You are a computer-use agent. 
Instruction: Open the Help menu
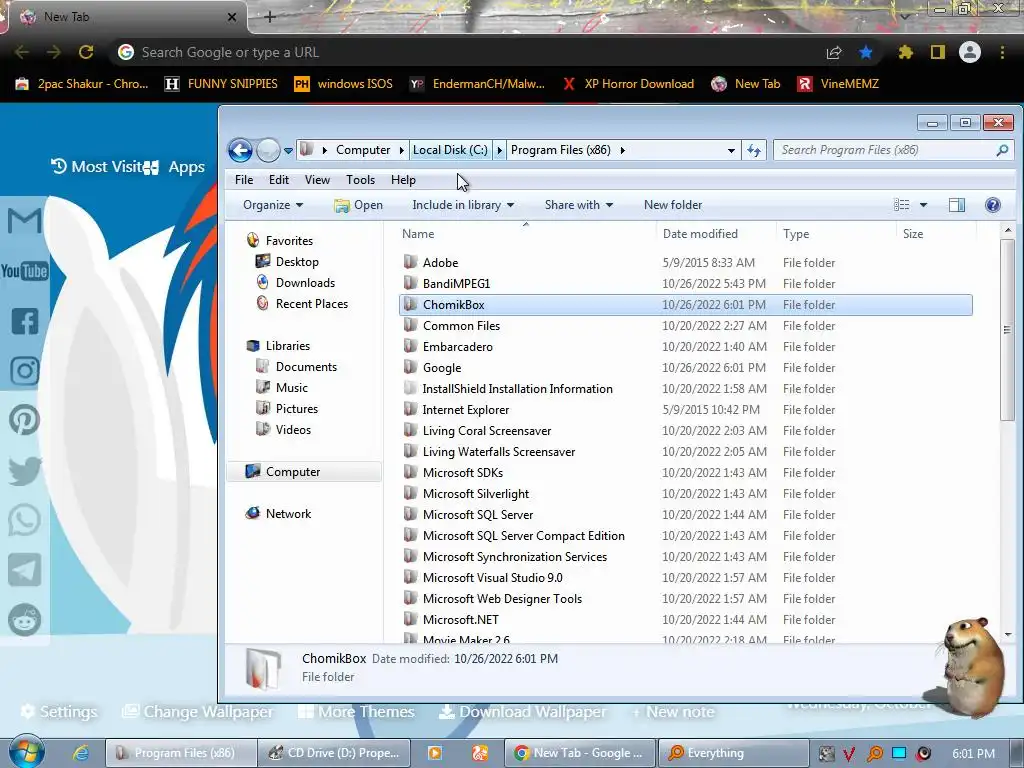[404, 180]
